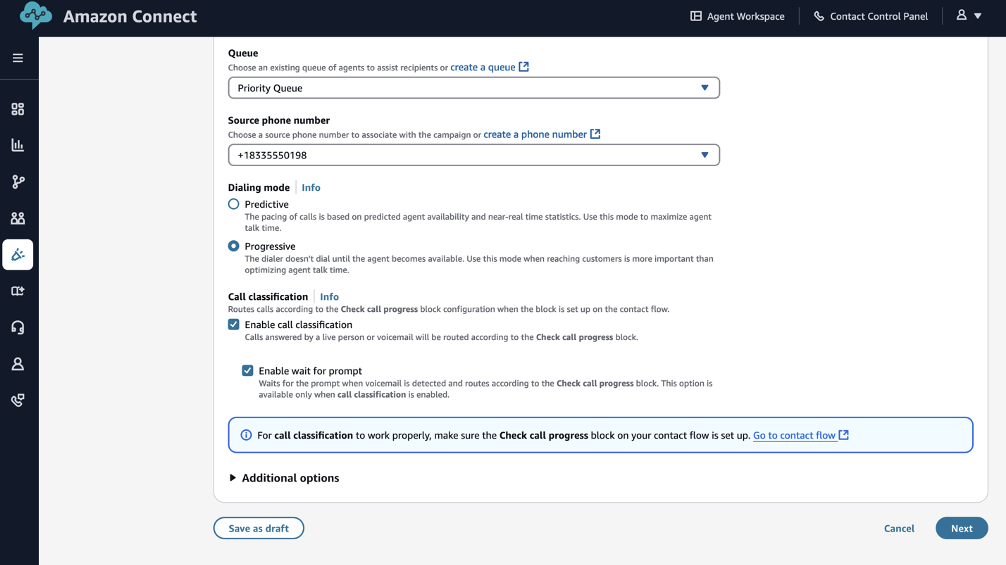Select the outbound campaigns icon in sidebar
1006x565 pixels.
point(18,255)
